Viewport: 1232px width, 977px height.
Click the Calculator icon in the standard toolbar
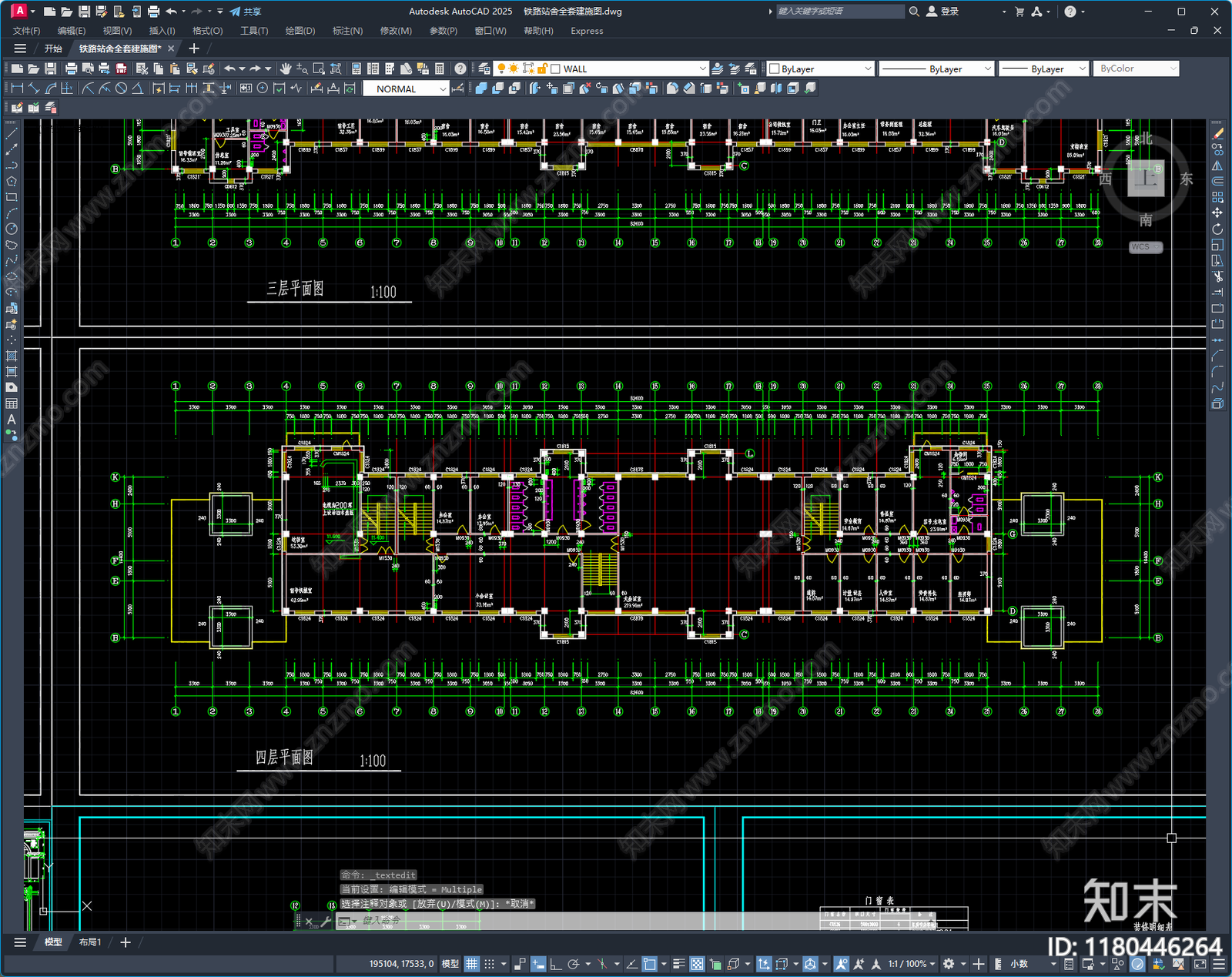tap(440, 69)
